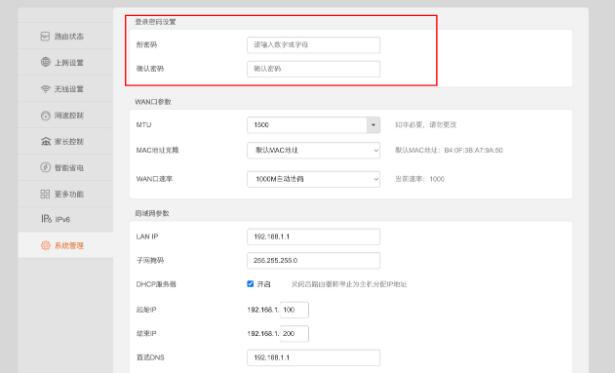615x373 pixels.
Task: Click the 登录密码设置 section heading
Action: pyautogui.click(x=156, y=22)
